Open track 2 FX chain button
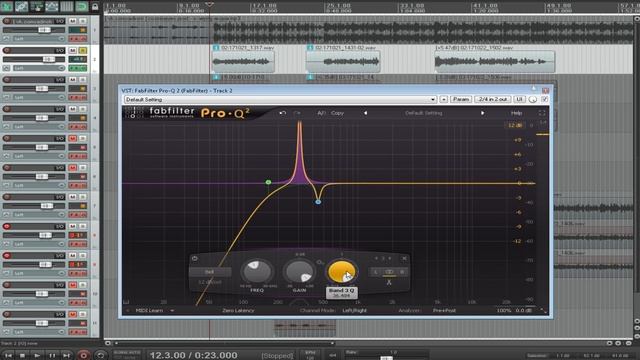This screenshot has height=360, width=640. [78, 68]
